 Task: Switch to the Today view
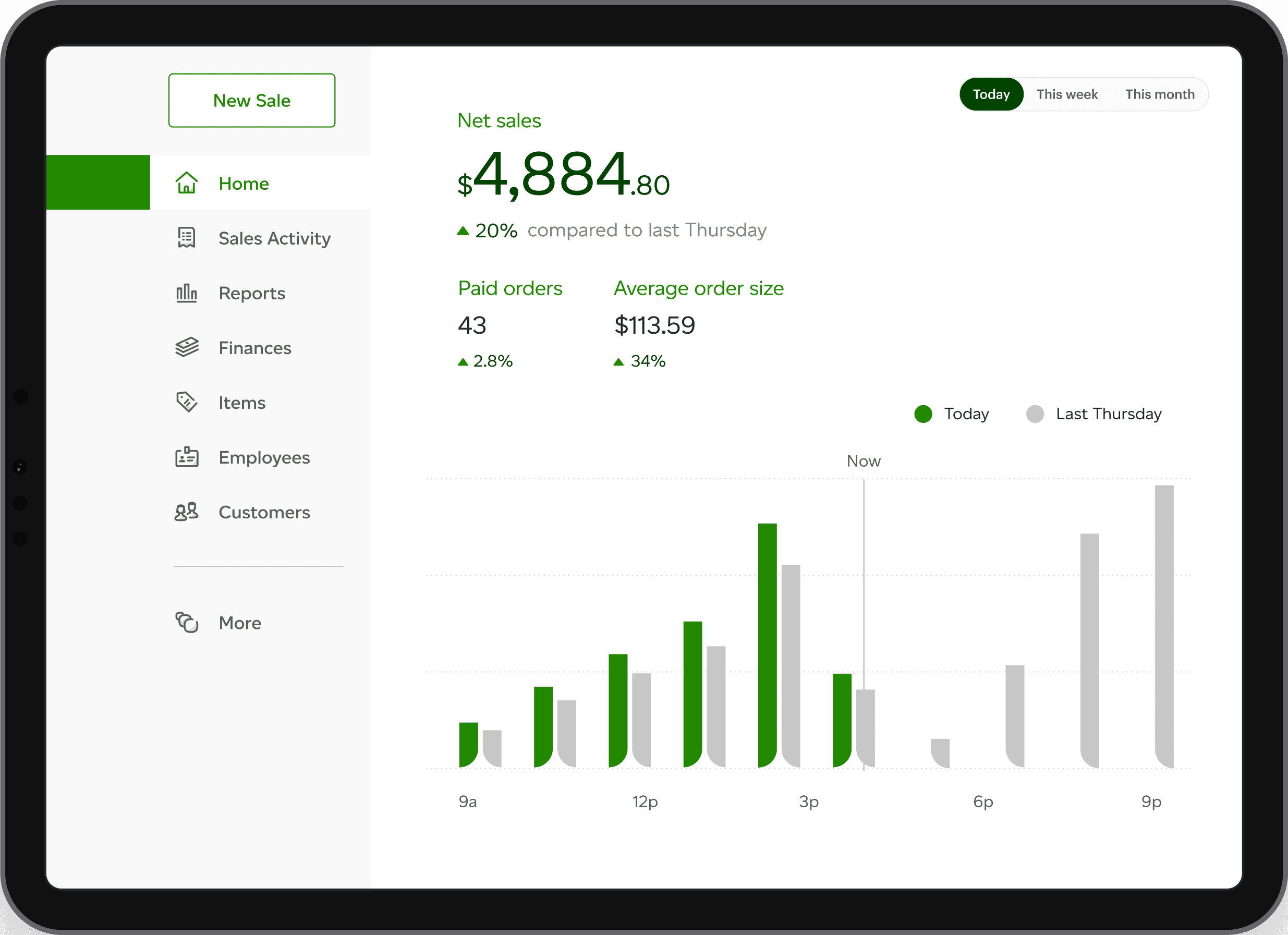pos(992,94)
